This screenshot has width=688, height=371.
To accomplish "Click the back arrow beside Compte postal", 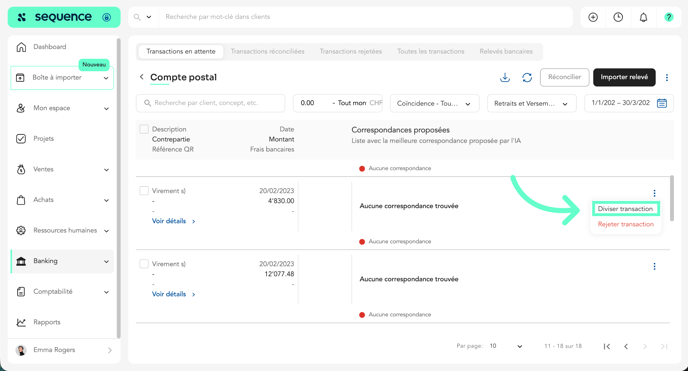I will (141, 77).
